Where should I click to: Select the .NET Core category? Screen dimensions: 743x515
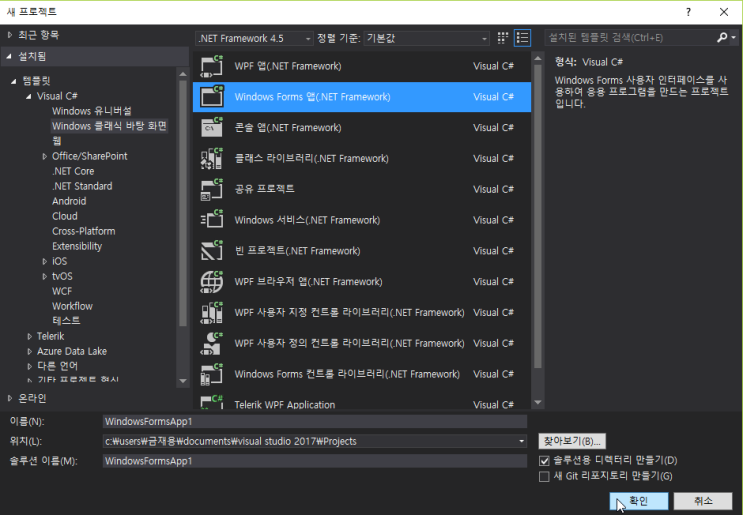pyautogui.click(x=73, y=171)
